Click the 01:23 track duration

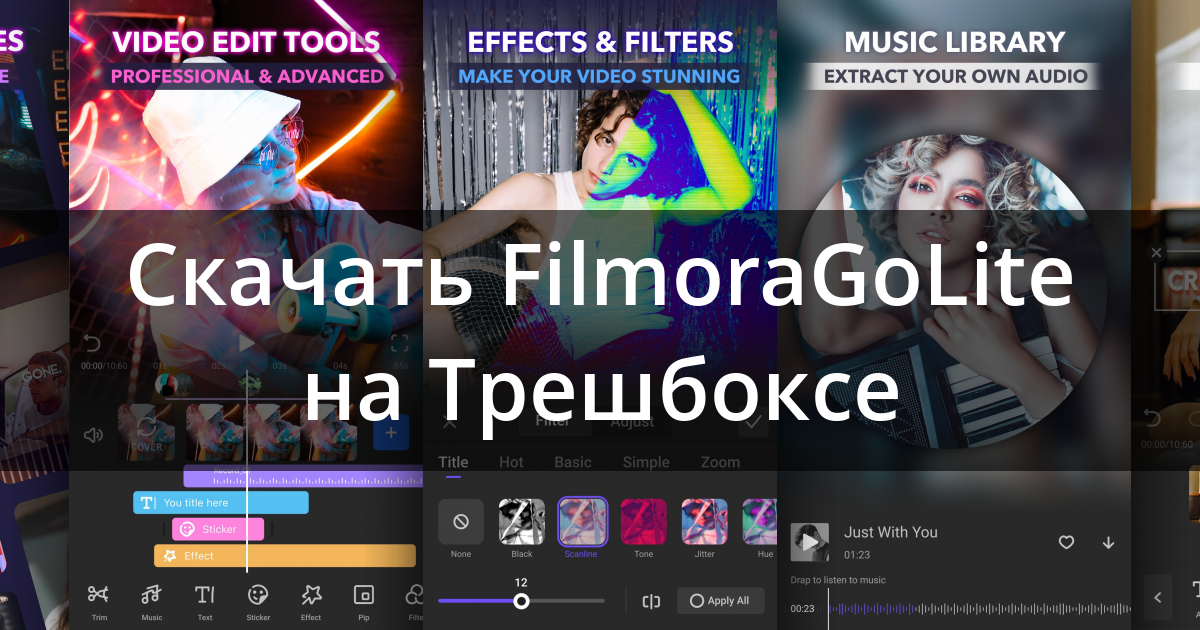tap(857, 554)
